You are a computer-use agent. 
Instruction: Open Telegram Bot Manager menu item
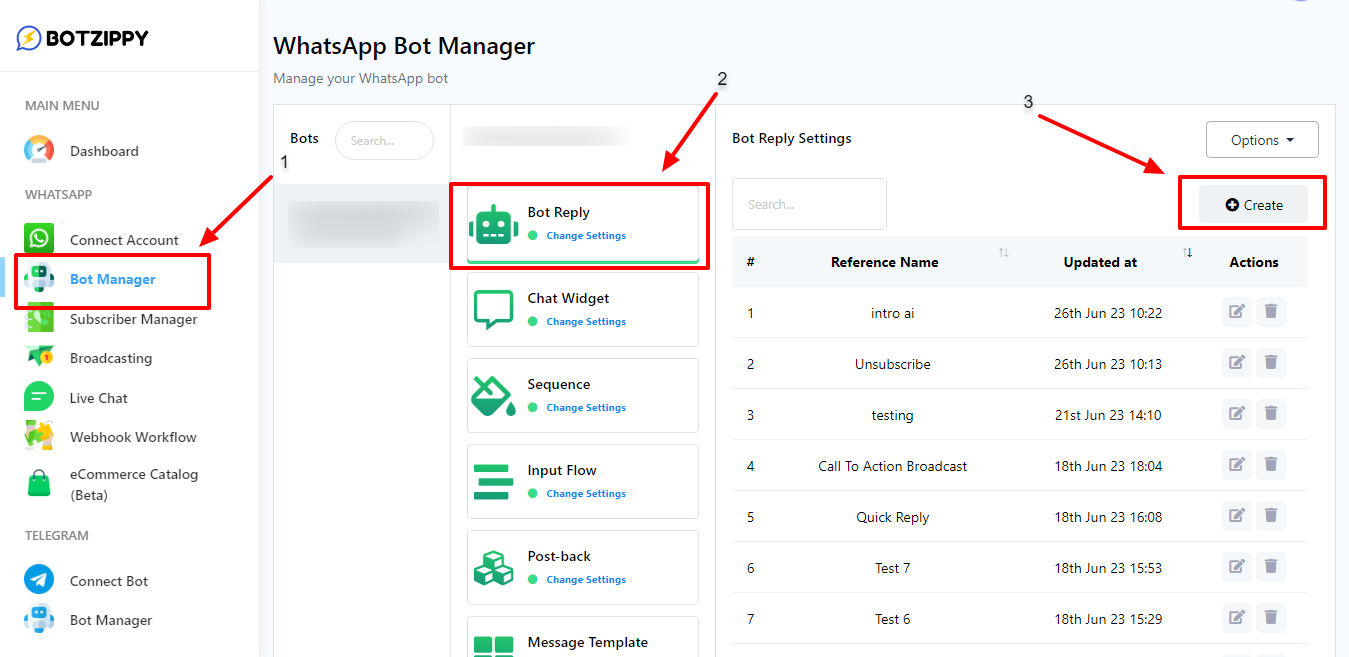click(x=111, y=620)
